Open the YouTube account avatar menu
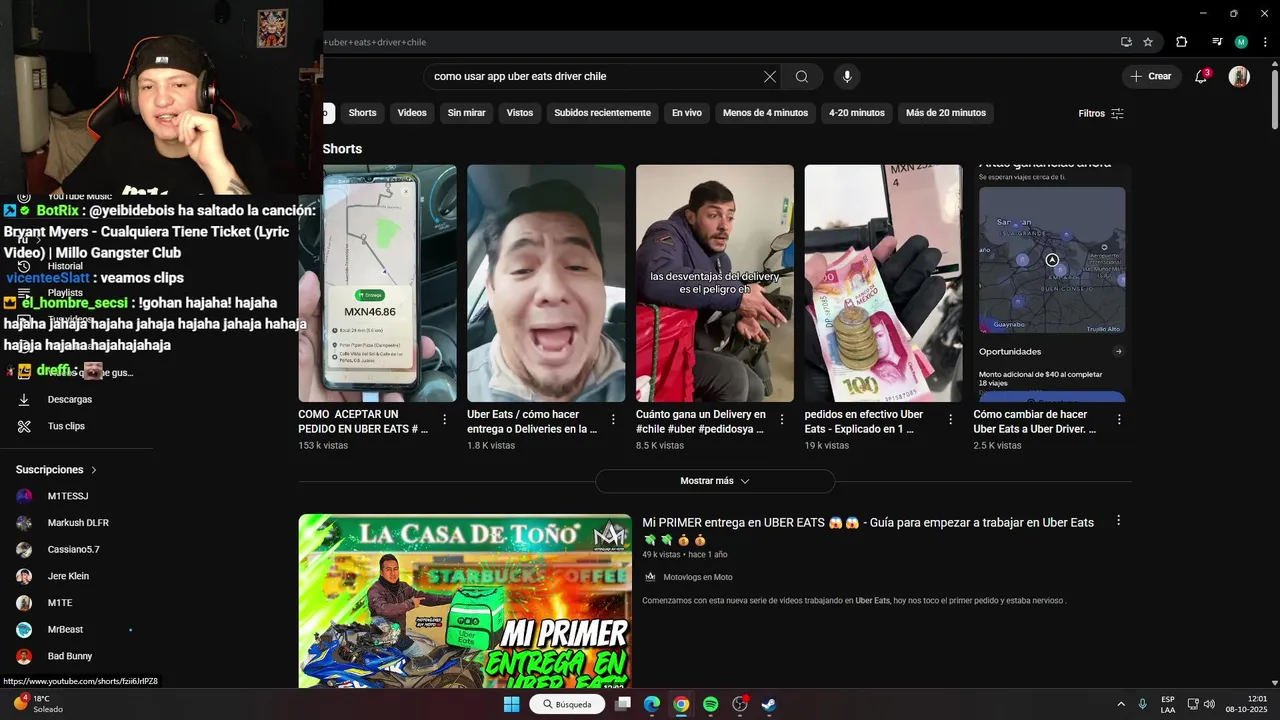Image resolution: width=1280 pixels, height=720 pixels. click(x=1239, y=77)
